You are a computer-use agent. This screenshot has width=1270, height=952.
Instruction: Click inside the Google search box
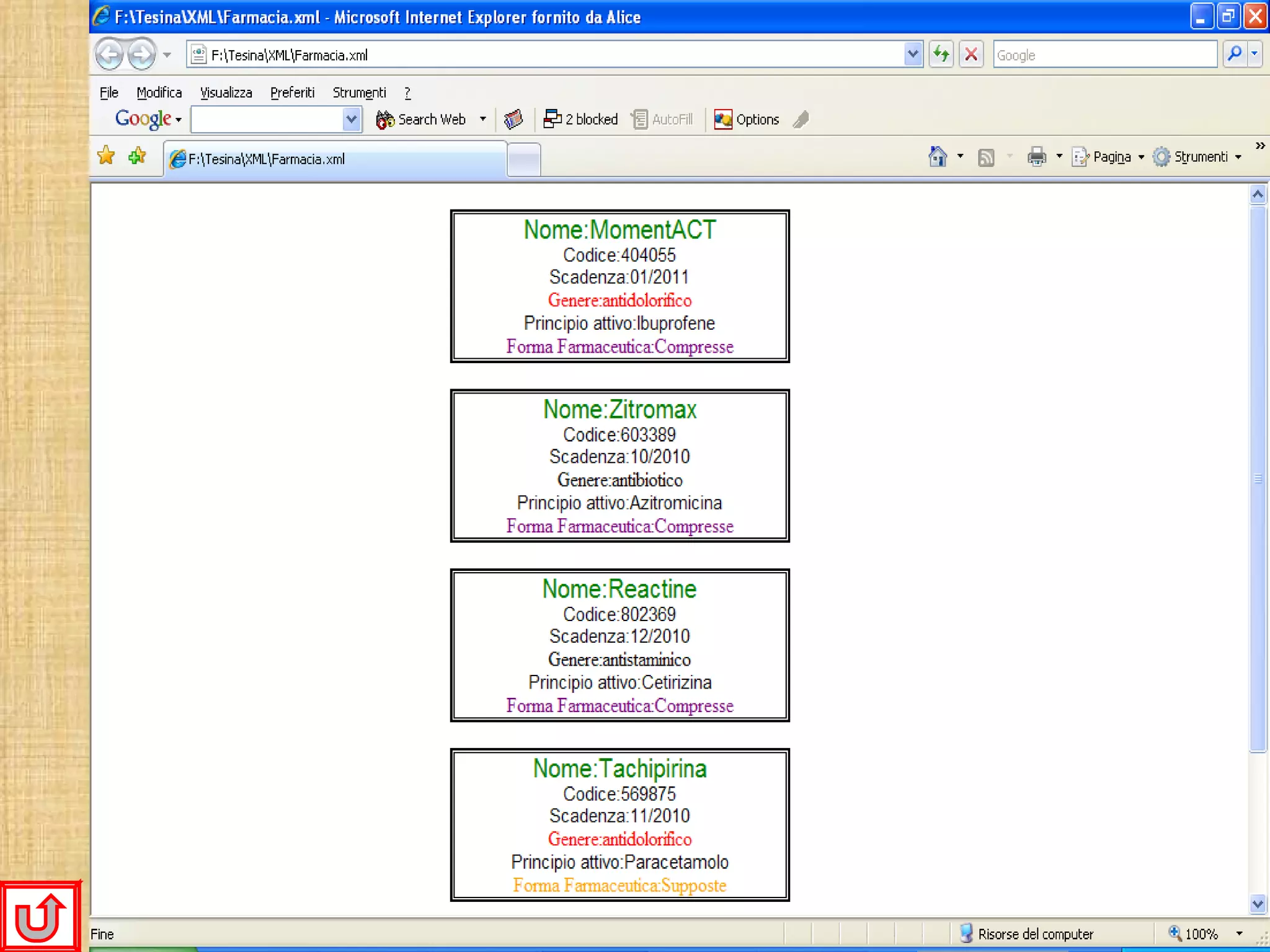1104,55
